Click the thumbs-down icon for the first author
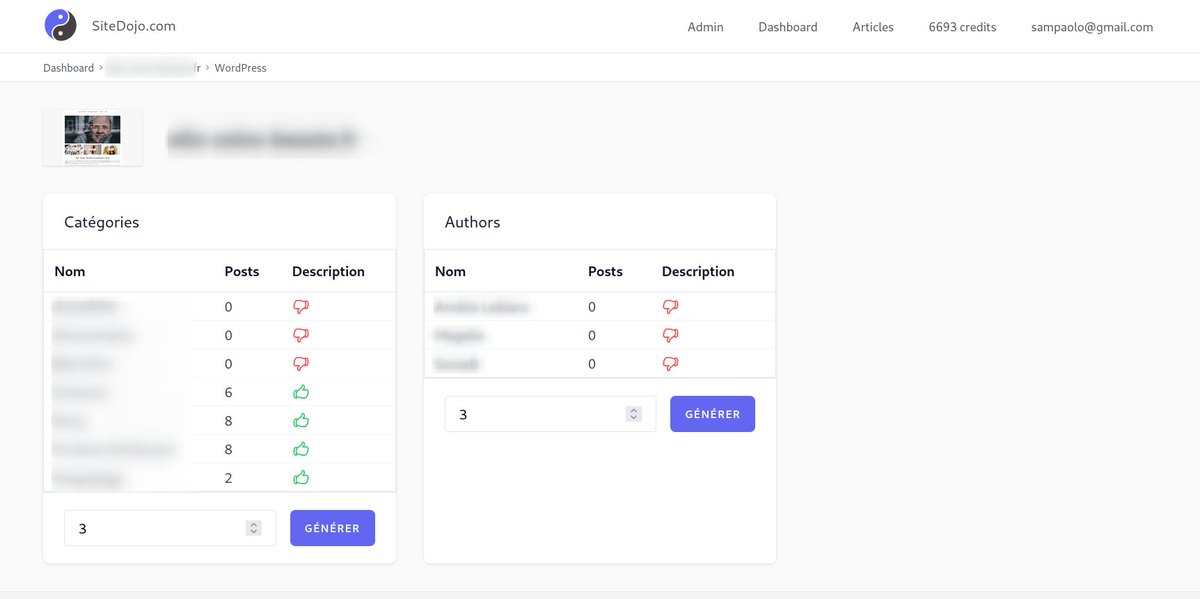 670,306
